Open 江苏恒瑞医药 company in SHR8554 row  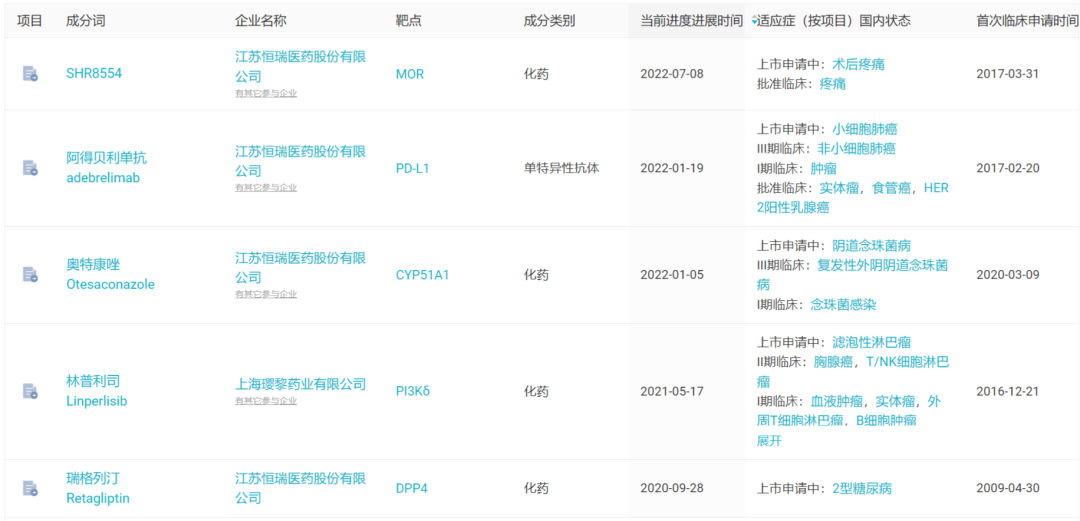pos(300,65)
